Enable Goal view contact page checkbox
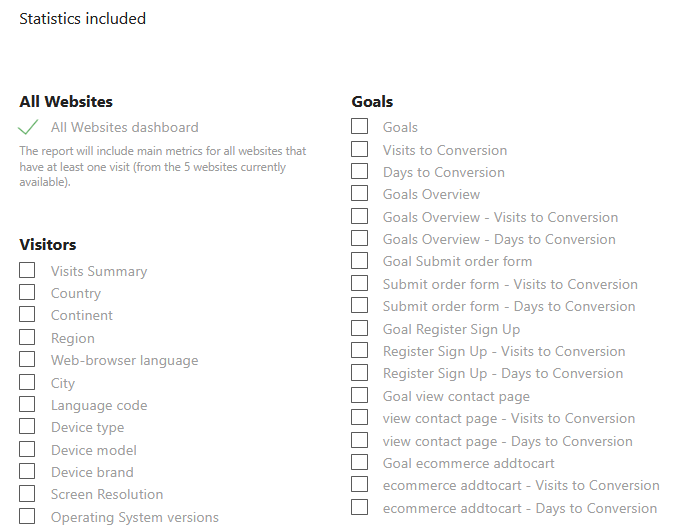674x528 pixels. 360,396
